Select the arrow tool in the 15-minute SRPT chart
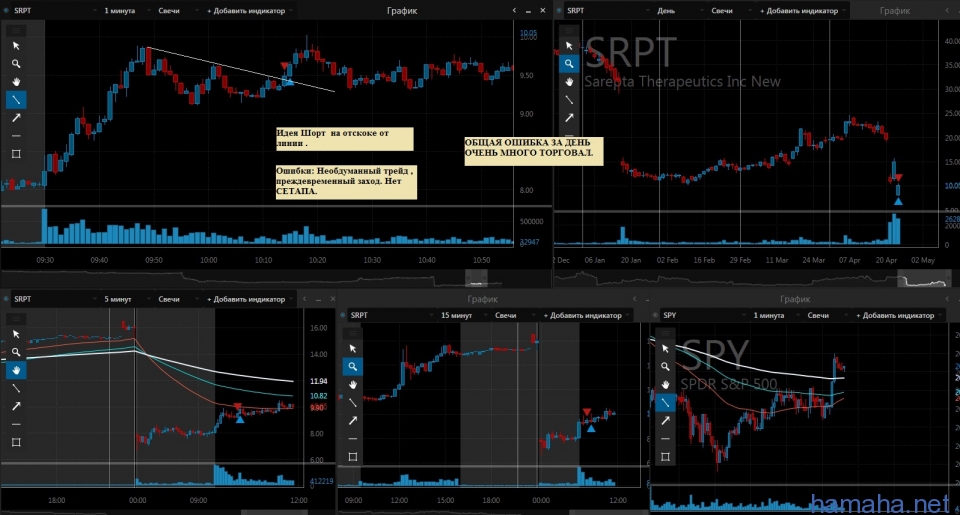The height and width of the screenshot is (515, 960). [353, 421]
